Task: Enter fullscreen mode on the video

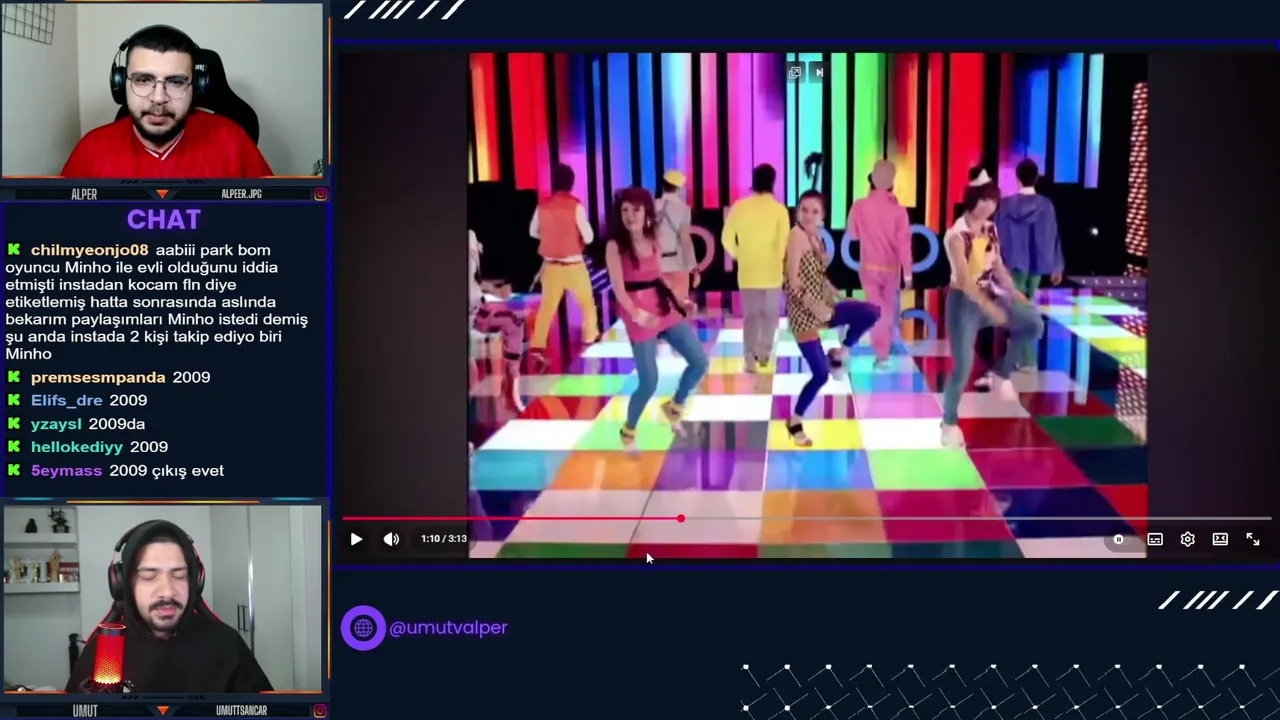Action: pyautogui.click(x=1253, y=539)
